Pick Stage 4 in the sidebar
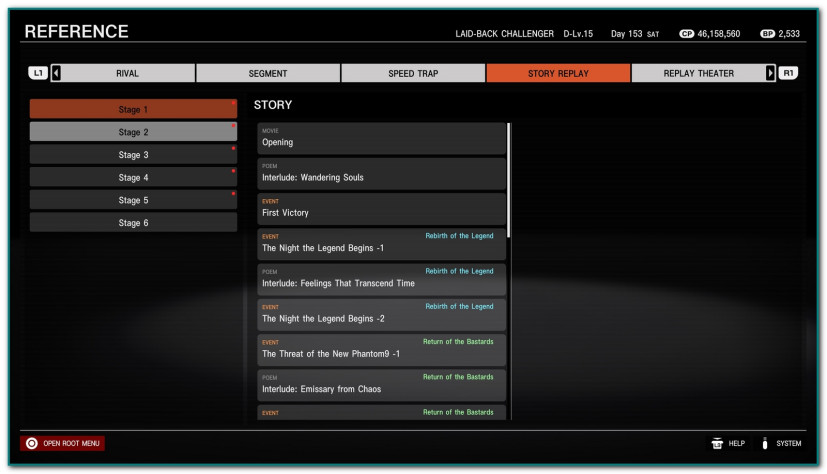The image size is (827, 474). tap(133, 177)
